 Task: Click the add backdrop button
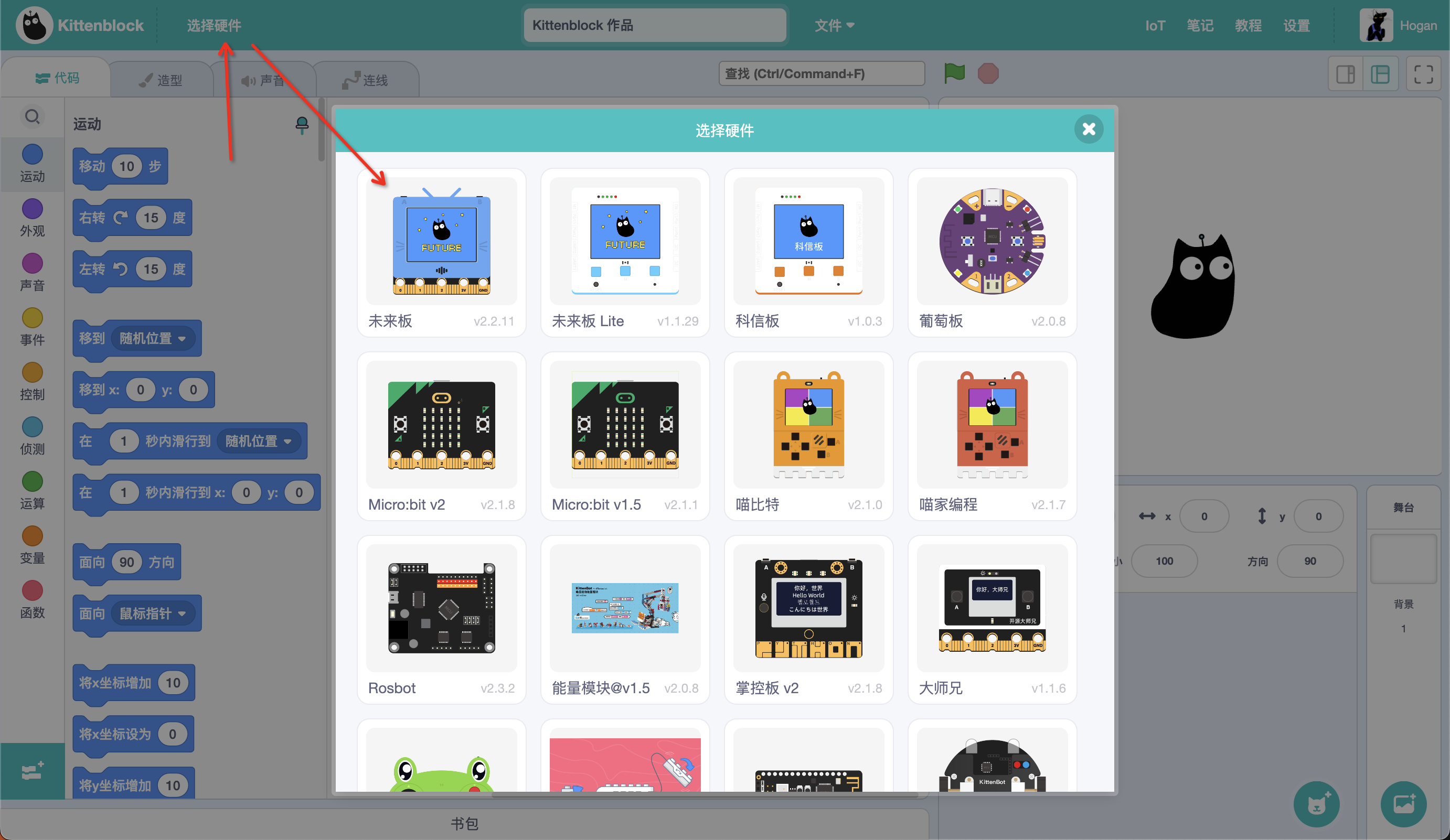(x=1403, y=804)
